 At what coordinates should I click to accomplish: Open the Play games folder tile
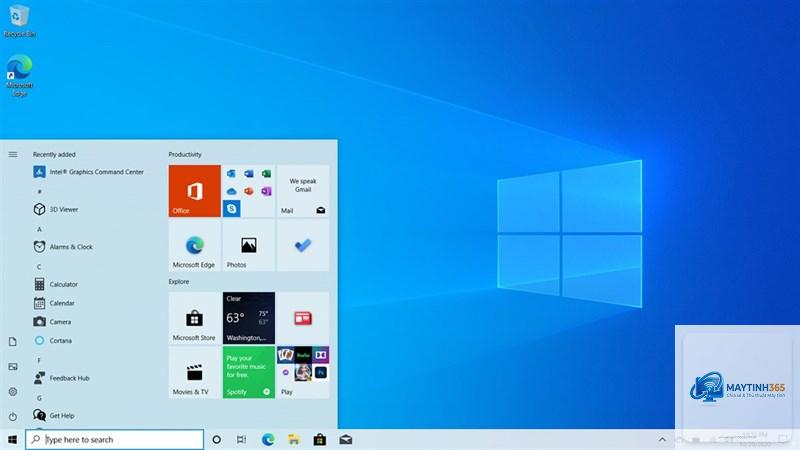coord(303,372)
